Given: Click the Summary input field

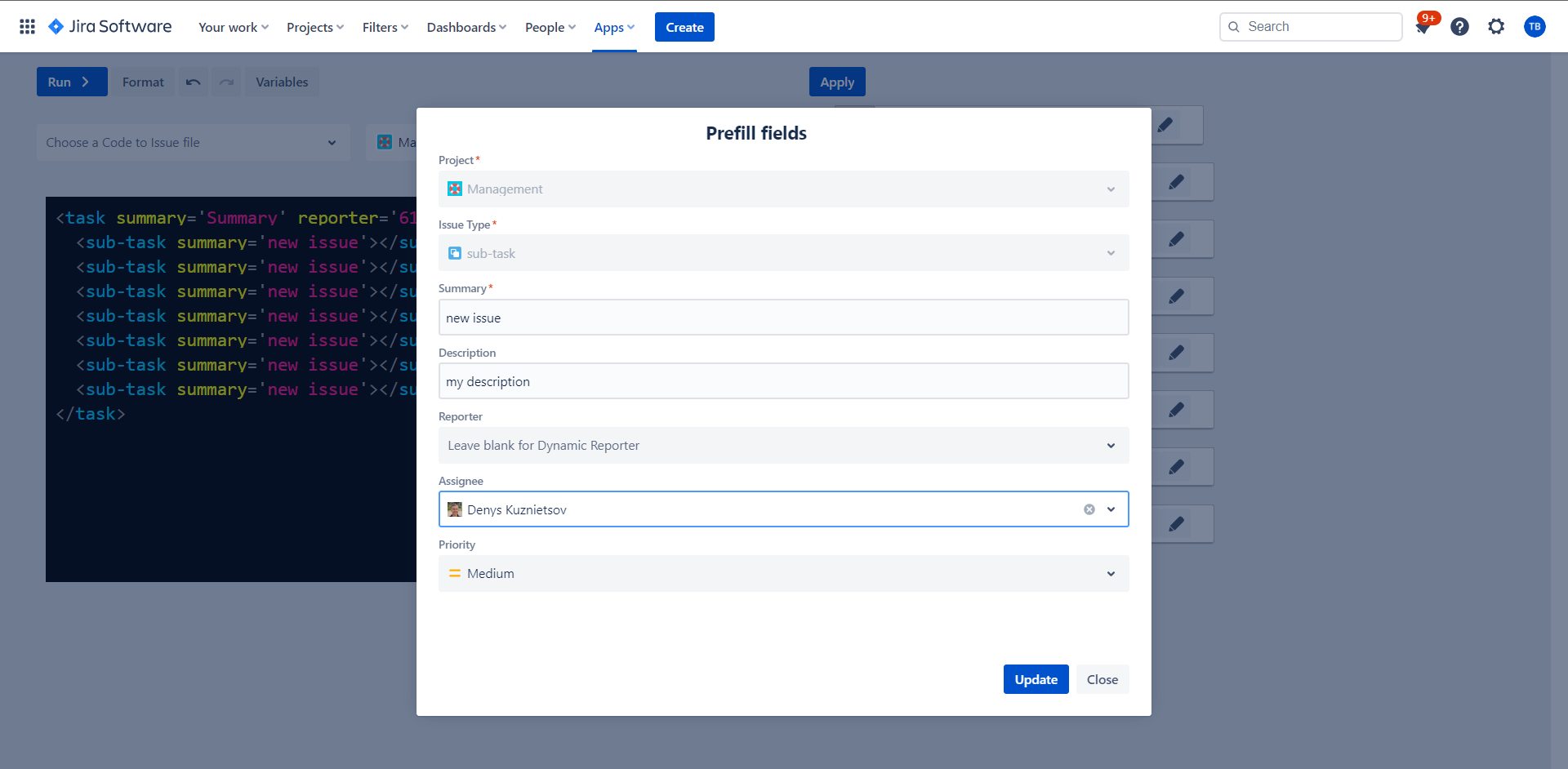Looking at the screenshot, I should 784,318.
